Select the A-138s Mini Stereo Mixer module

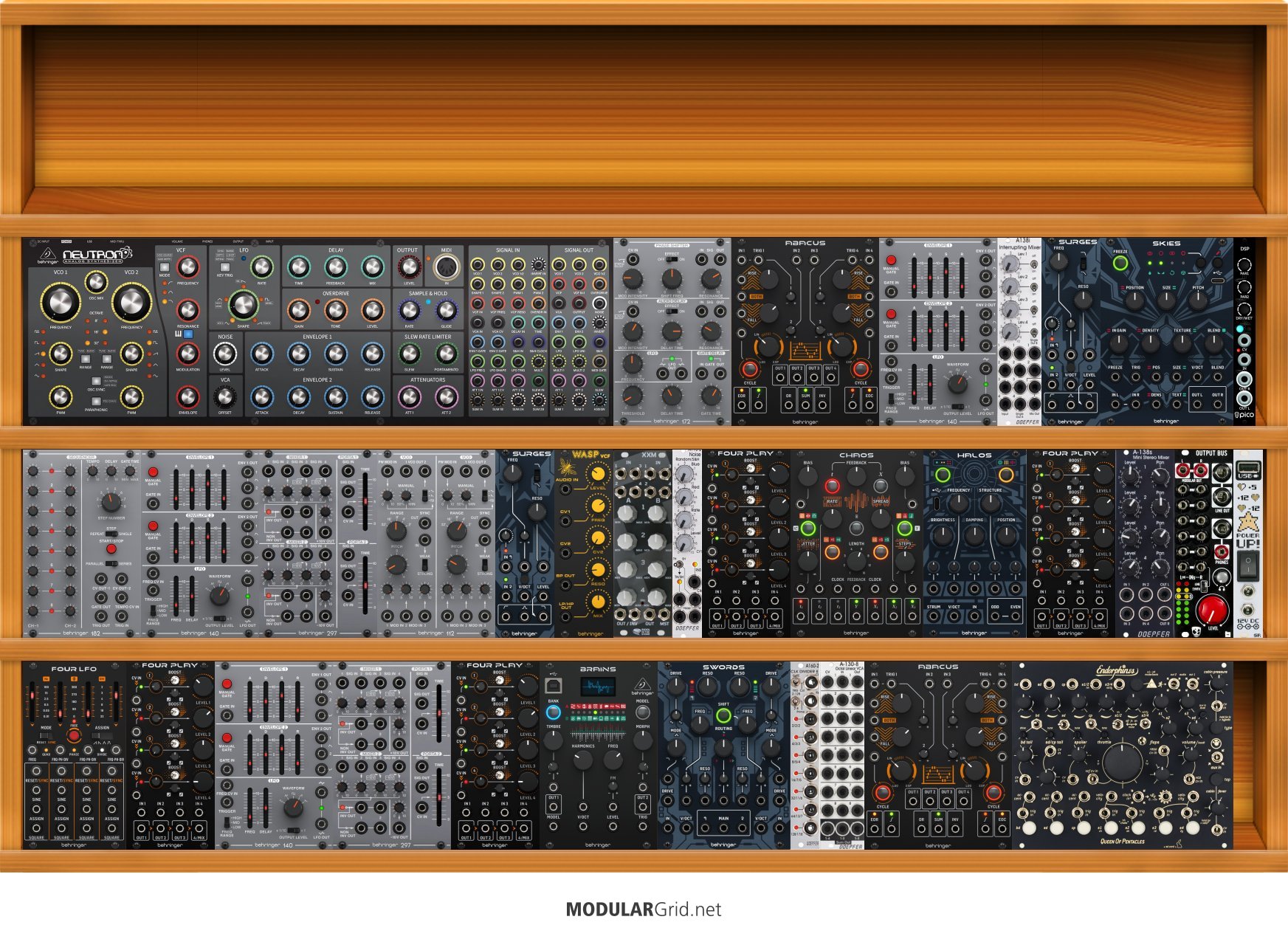click(x=1145, y=543)
